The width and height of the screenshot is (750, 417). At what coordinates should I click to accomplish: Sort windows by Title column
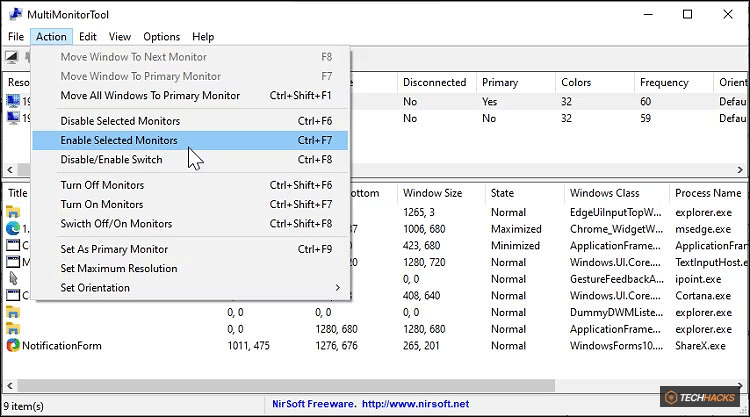coord(18,193)
